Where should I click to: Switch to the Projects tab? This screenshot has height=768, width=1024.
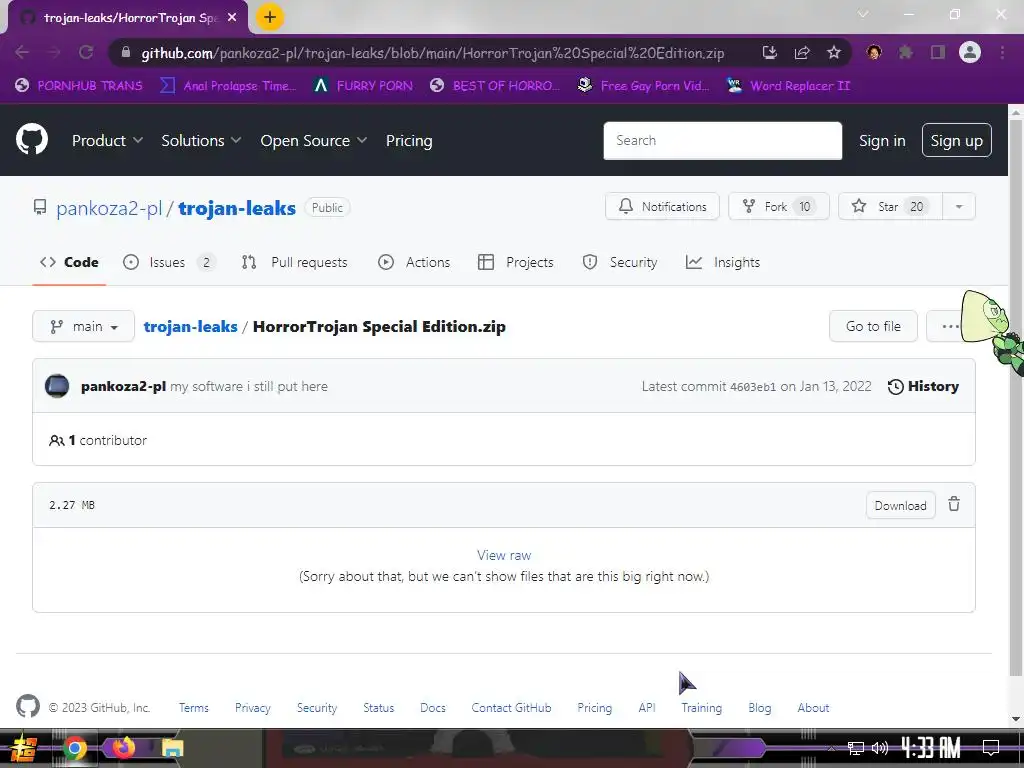click(x=516, y=262)
